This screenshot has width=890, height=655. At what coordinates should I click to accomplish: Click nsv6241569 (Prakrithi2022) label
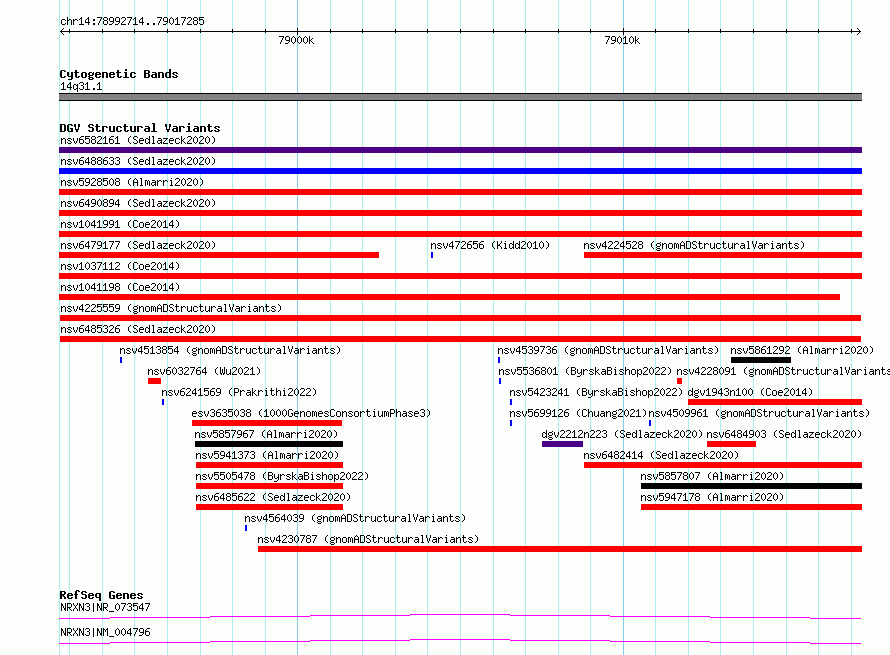(x=239, y=392)
